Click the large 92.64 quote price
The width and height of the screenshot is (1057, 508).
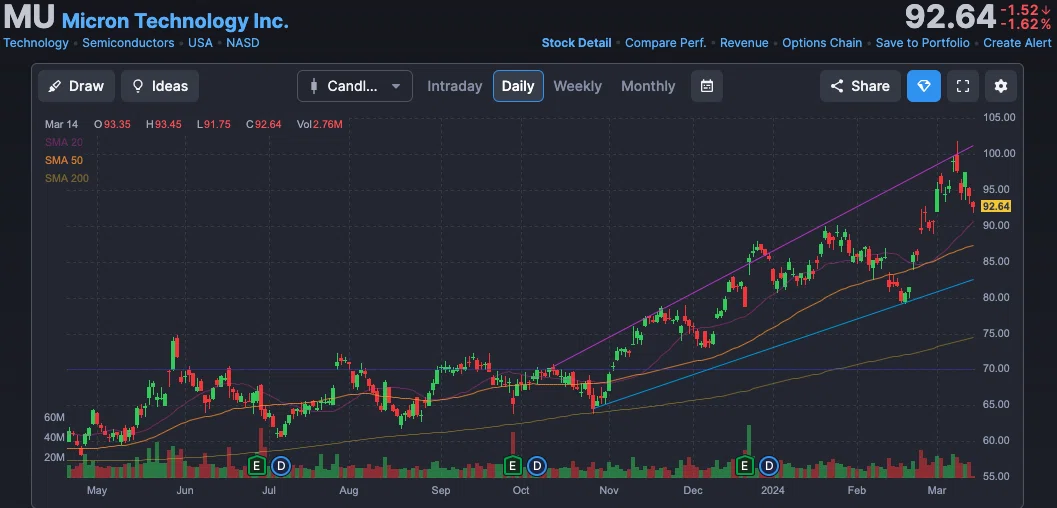950,18
